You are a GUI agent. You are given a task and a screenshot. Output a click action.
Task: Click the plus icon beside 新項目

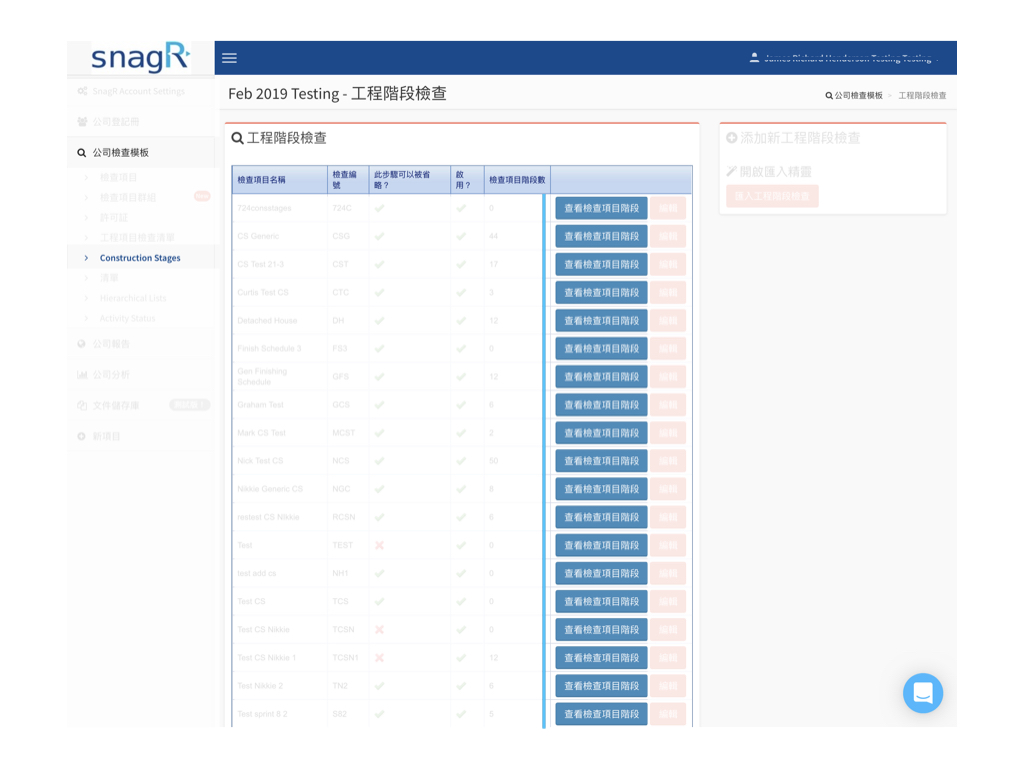point(82,436)
